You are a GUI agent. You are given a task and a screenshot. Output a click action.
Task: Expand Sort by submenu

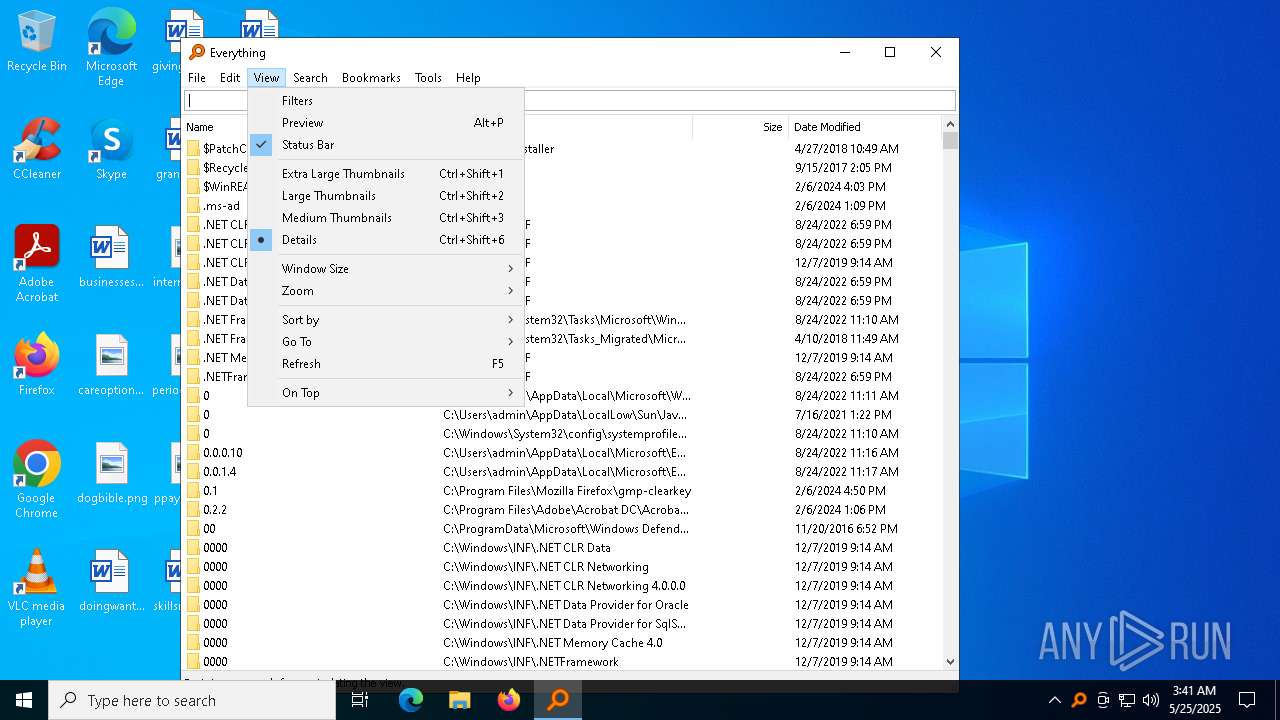pyautogui.click(x=386, y=320)
